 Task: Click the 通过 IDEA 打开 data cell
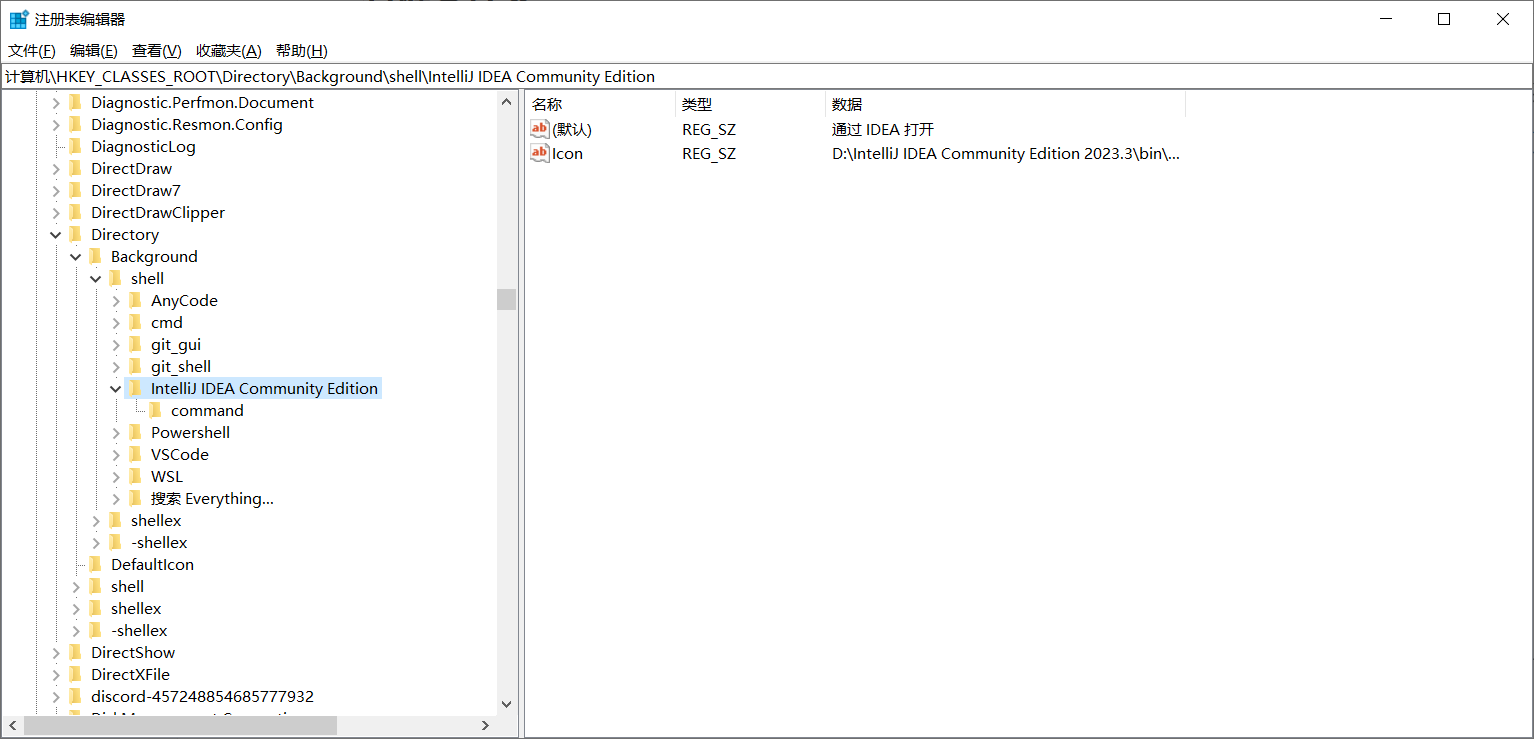point(883,130)
